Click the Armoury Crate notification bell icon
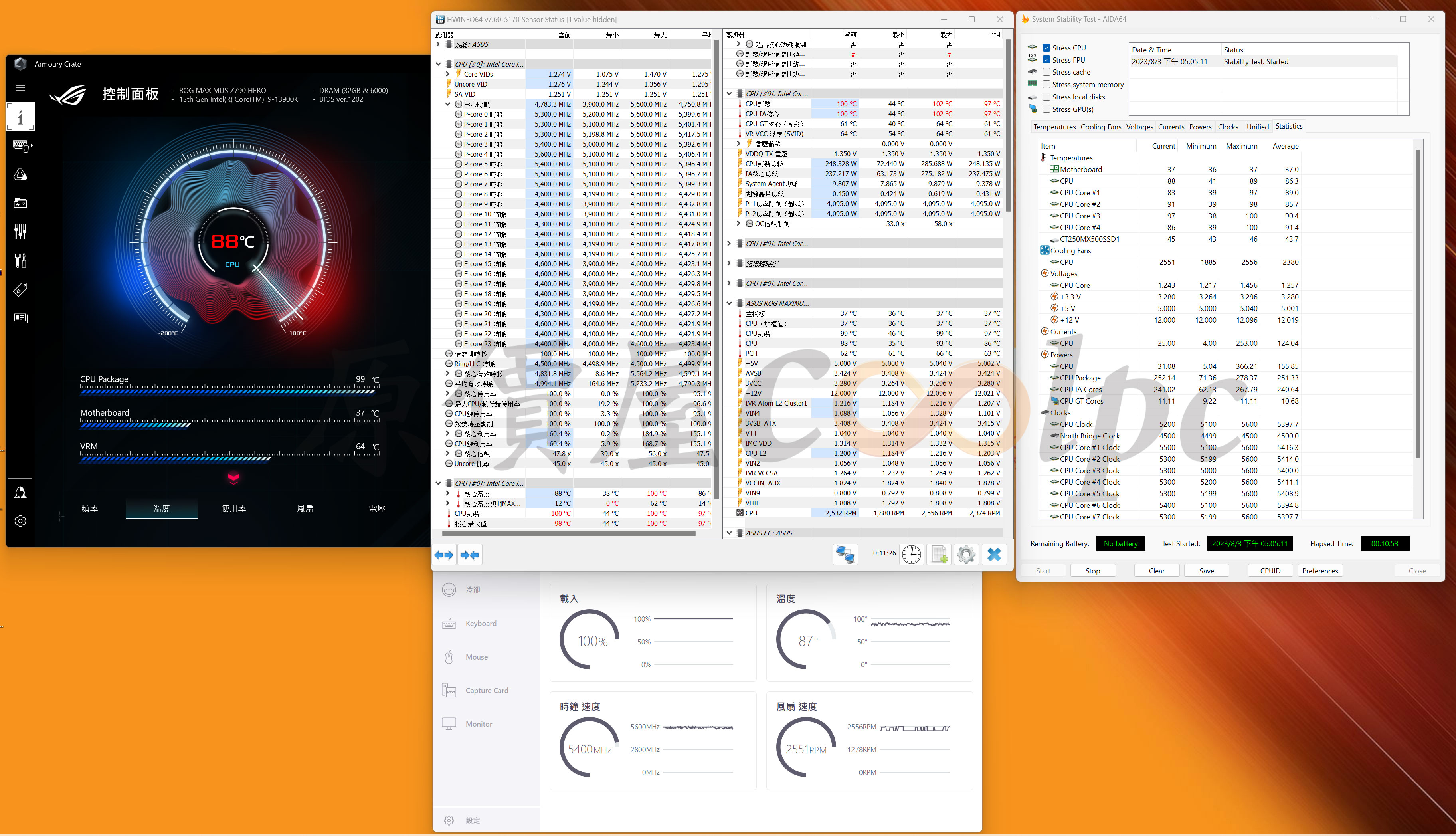Image resolution: width=1456 pixels, height=836 pixels. (x=20, y=493)
